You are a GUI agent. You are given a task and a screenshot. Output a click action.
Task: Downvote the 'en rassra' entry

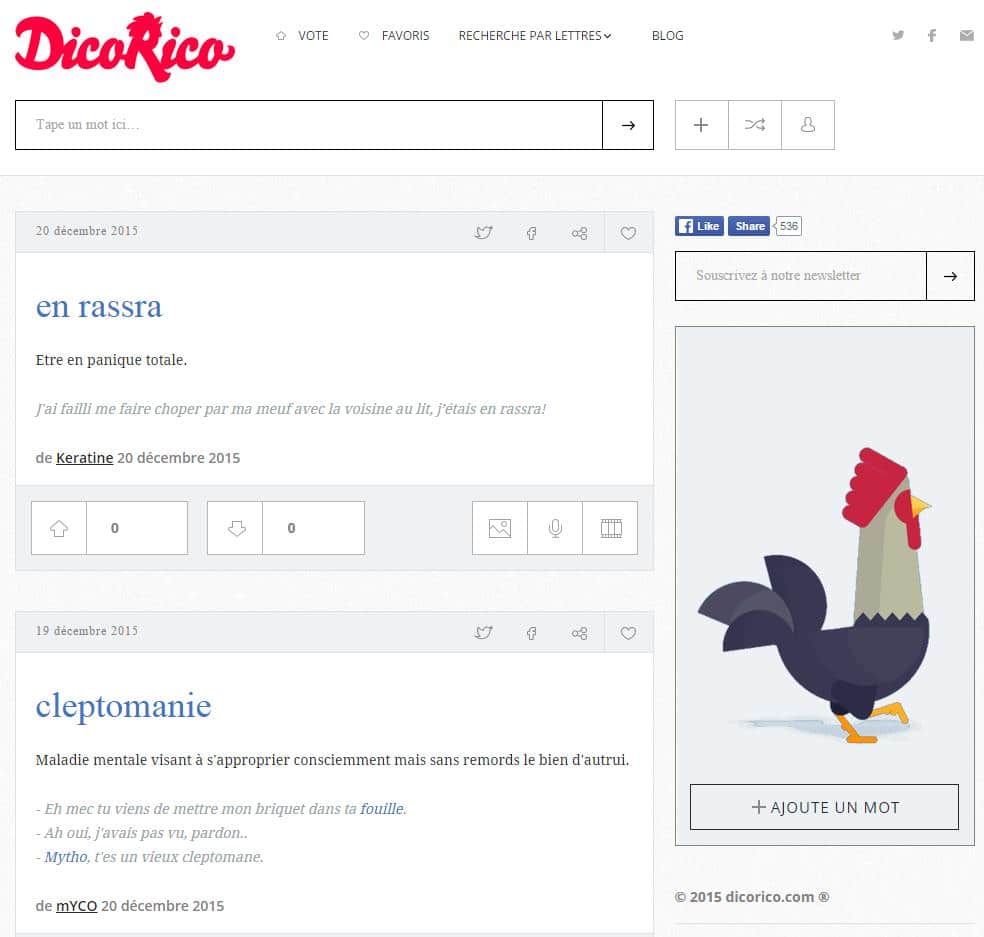click(235, 528)
